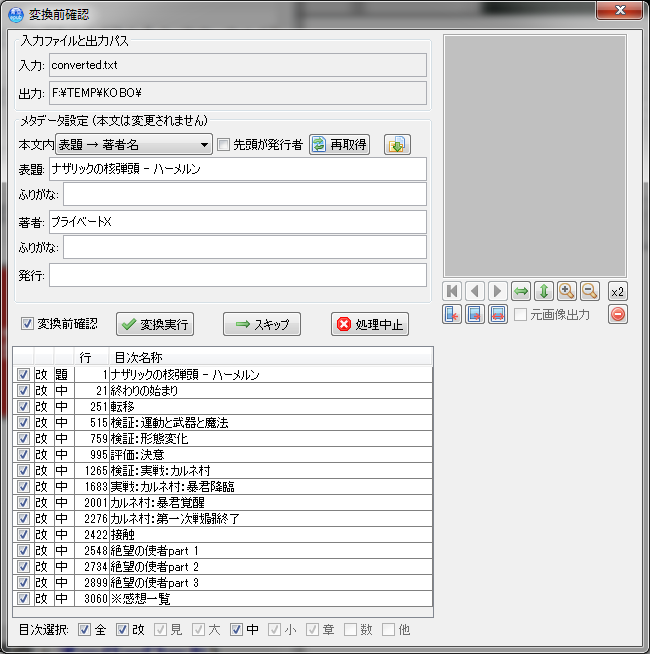Click the gray cover preview area
This screenshot has width=650, height=654.
click(535, 156)
